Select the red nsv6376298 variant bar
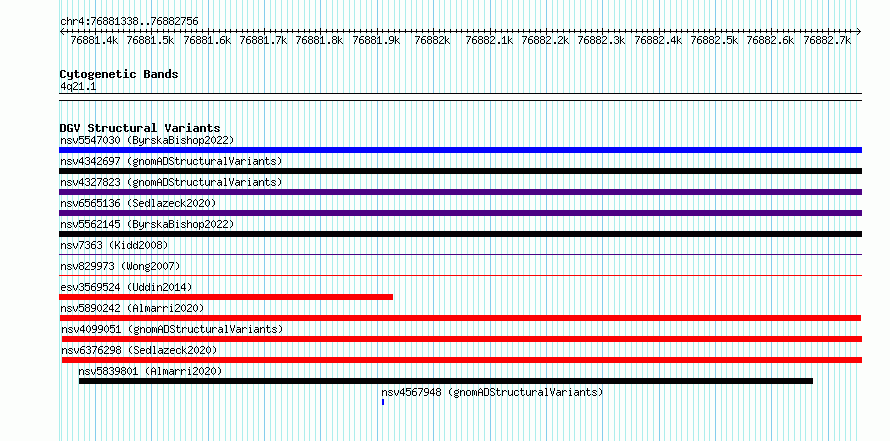Image resolution: width=890 pixels, height=441 pixels. click(462, 360)
